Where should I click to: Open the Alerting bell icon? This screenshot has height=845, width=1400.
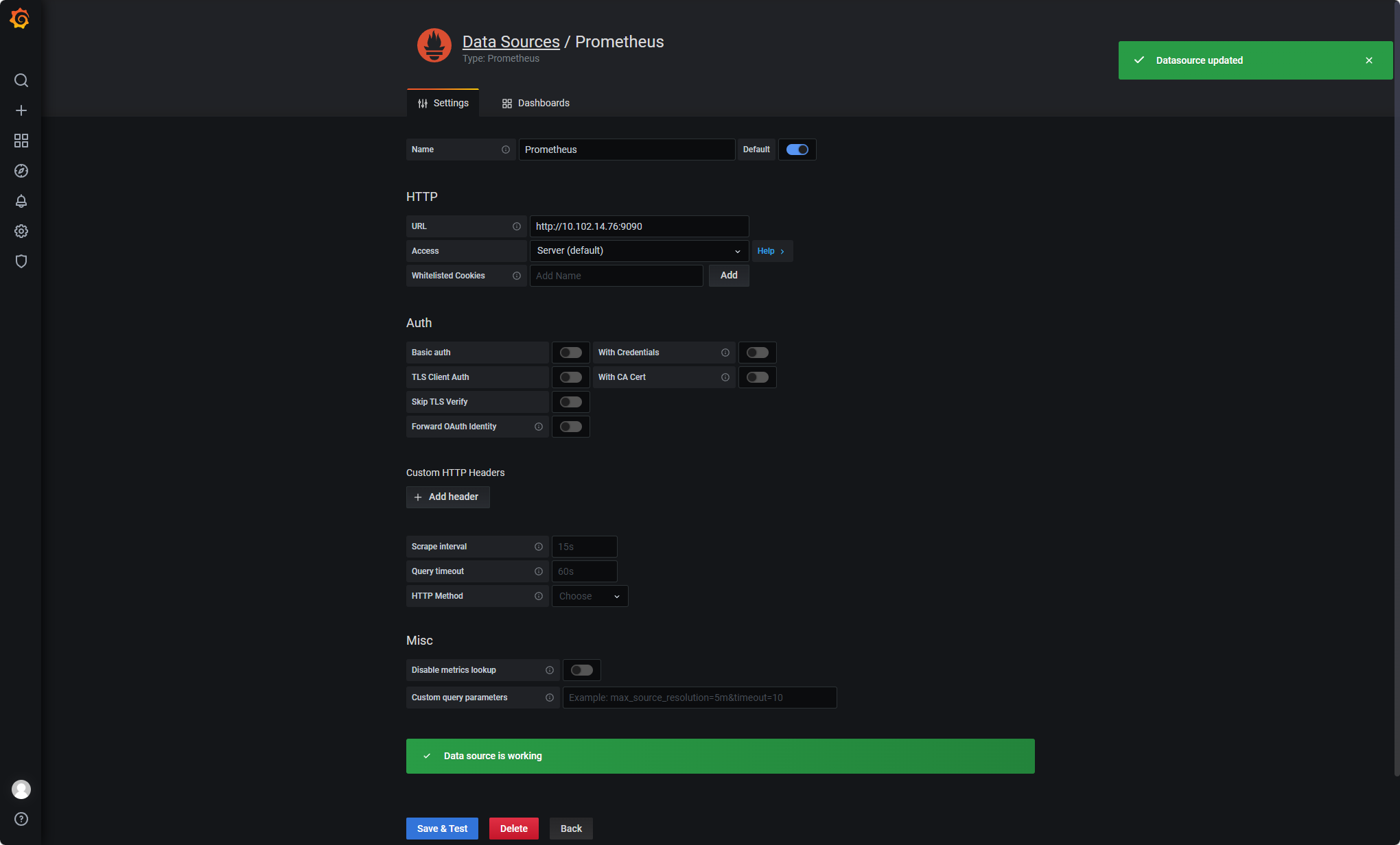tap(21, 201)
